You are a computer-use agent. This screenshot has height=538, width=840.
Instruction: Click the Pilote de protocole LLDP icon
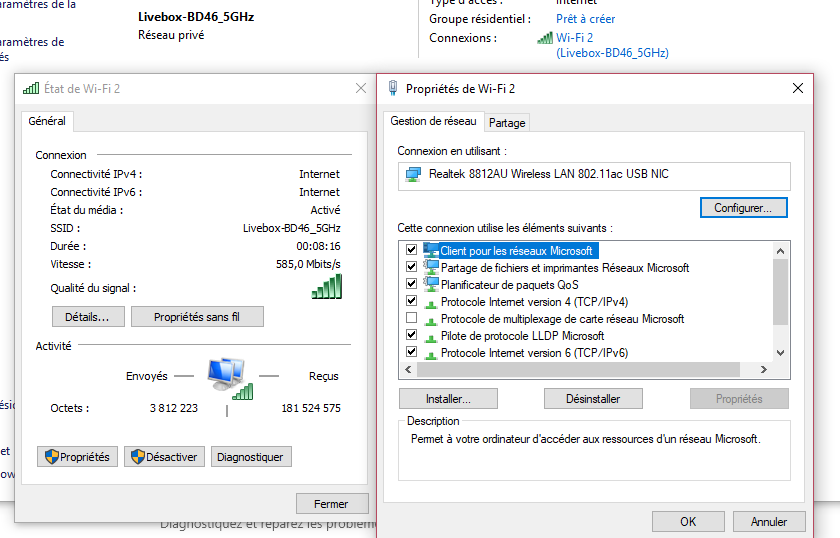click(x=430, y=338)
